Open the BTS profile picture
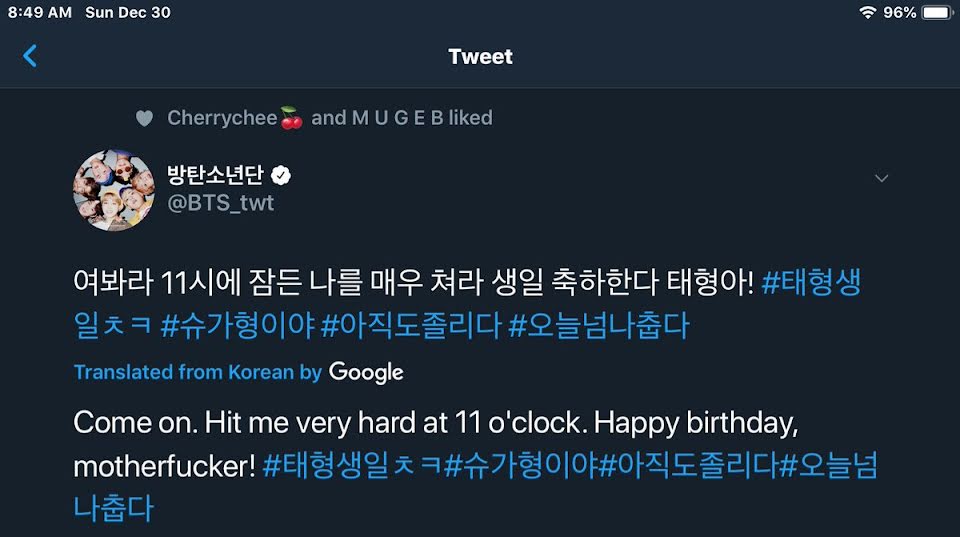Screen dimensions: 960x537 point(114,190)
